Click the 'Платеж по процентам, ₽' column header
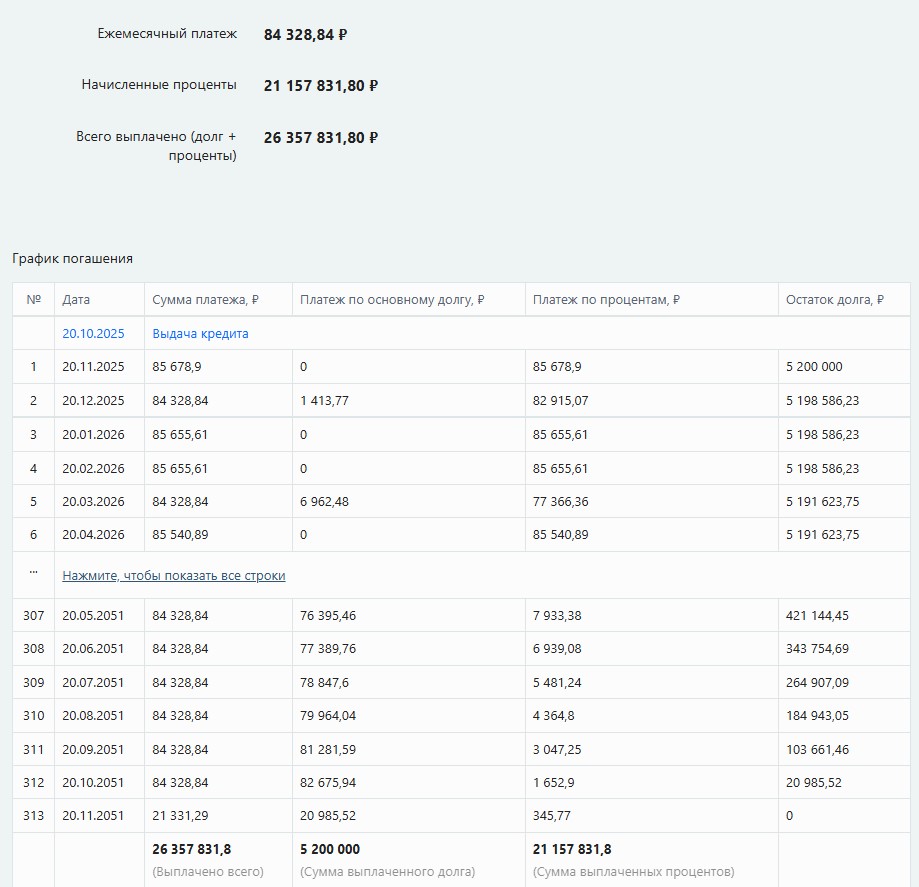This screenshot has height=887, width=919. coord(606,300)
